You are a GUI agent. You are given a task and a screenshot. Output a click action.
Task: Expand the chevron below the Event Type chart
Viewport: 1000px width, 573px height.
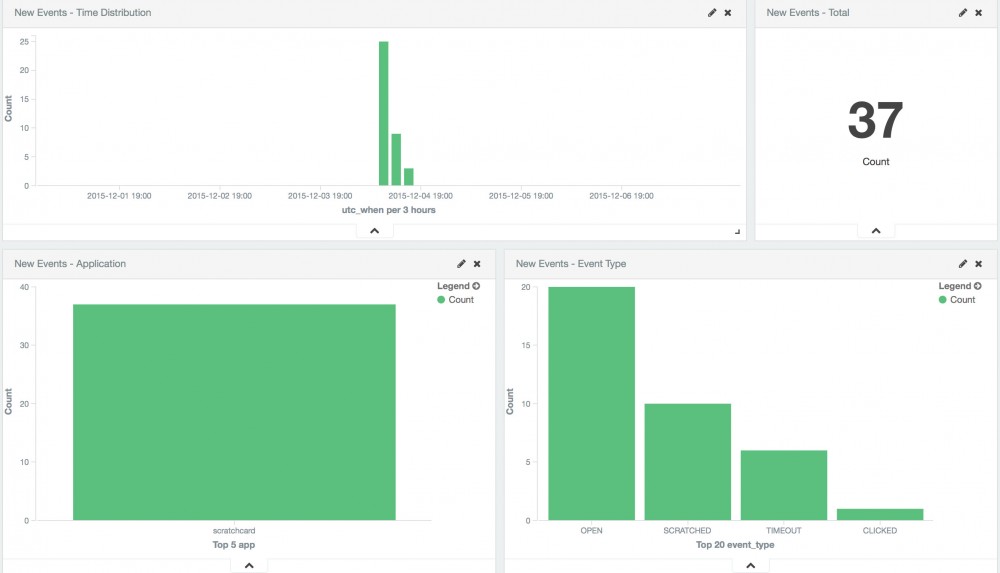coord(750,565)
